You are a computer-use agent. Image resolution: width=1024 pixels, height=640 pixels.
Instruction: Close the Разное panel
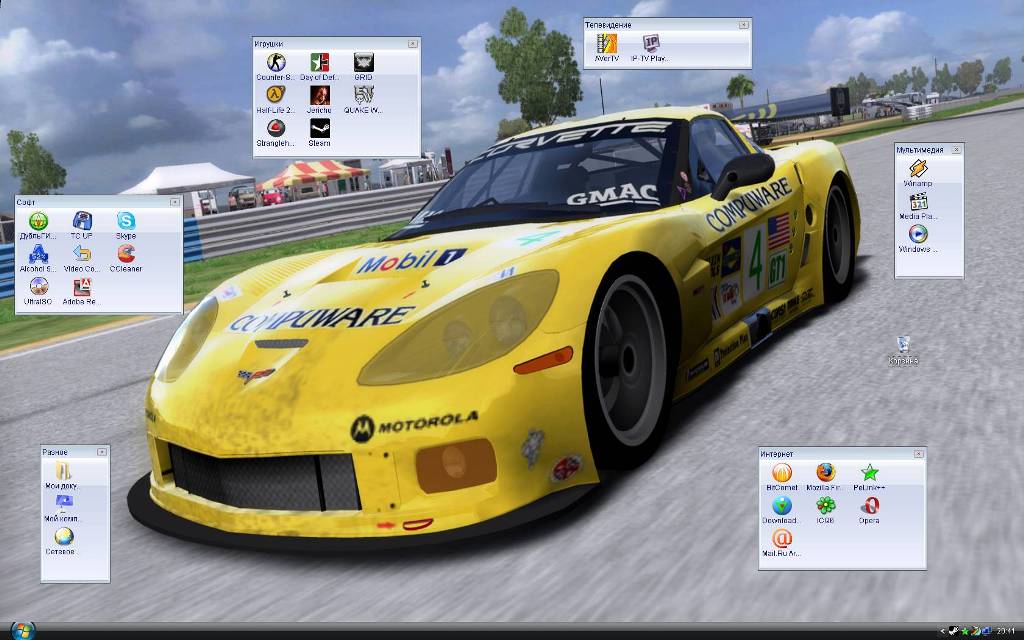click(x=102, y=452)
